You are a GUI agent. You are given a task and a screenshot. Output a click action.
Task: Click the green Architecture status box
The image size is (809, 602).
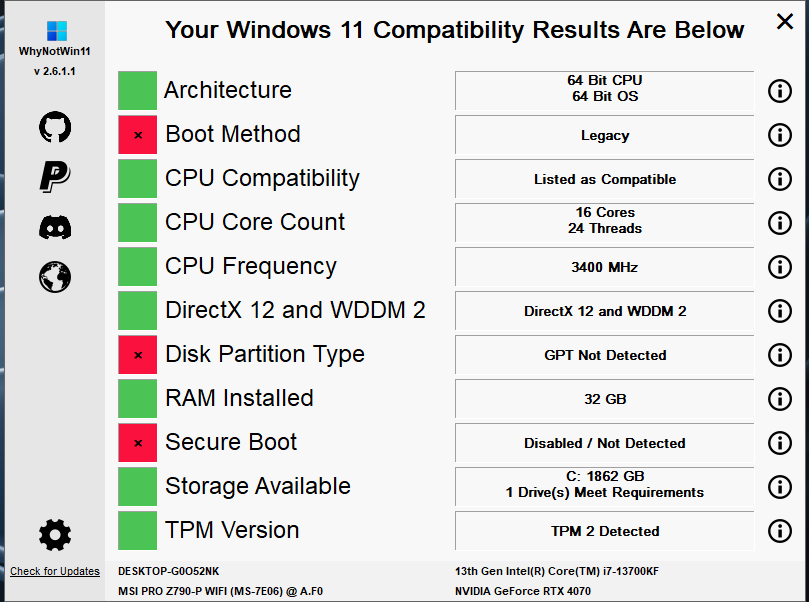(x=137, y=91)
